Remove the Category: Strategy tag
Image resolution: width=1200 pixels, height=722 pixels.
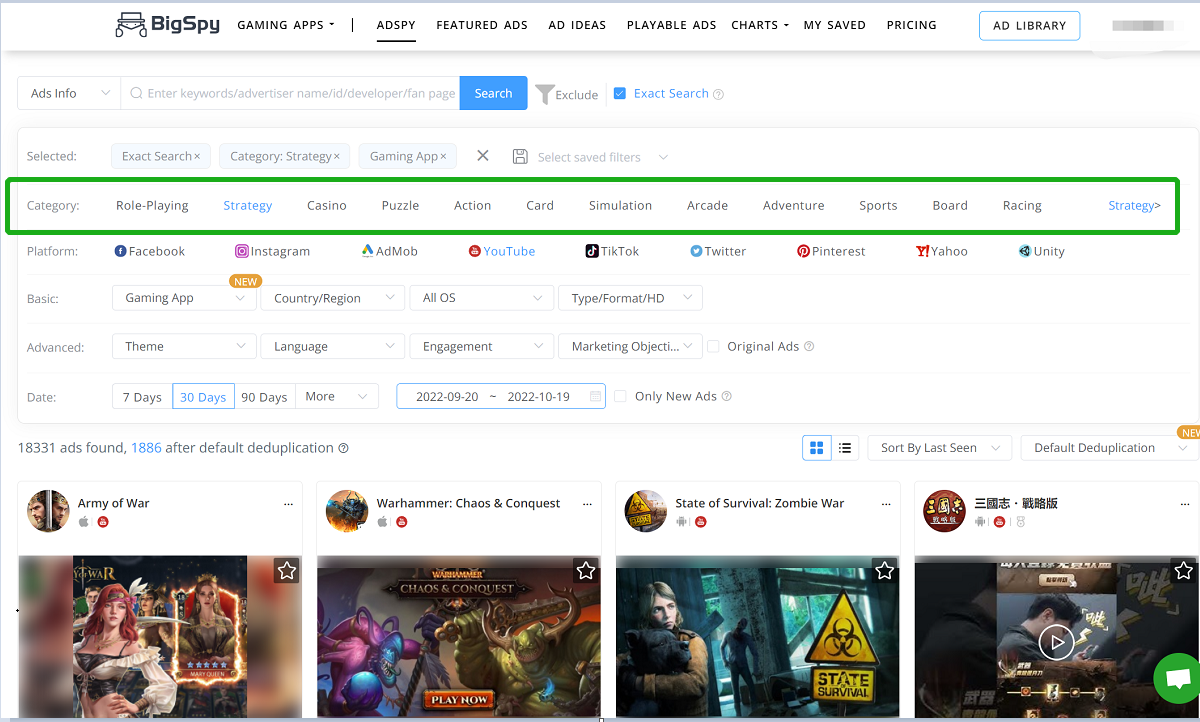pyautogui.click(x=337, y=157)
